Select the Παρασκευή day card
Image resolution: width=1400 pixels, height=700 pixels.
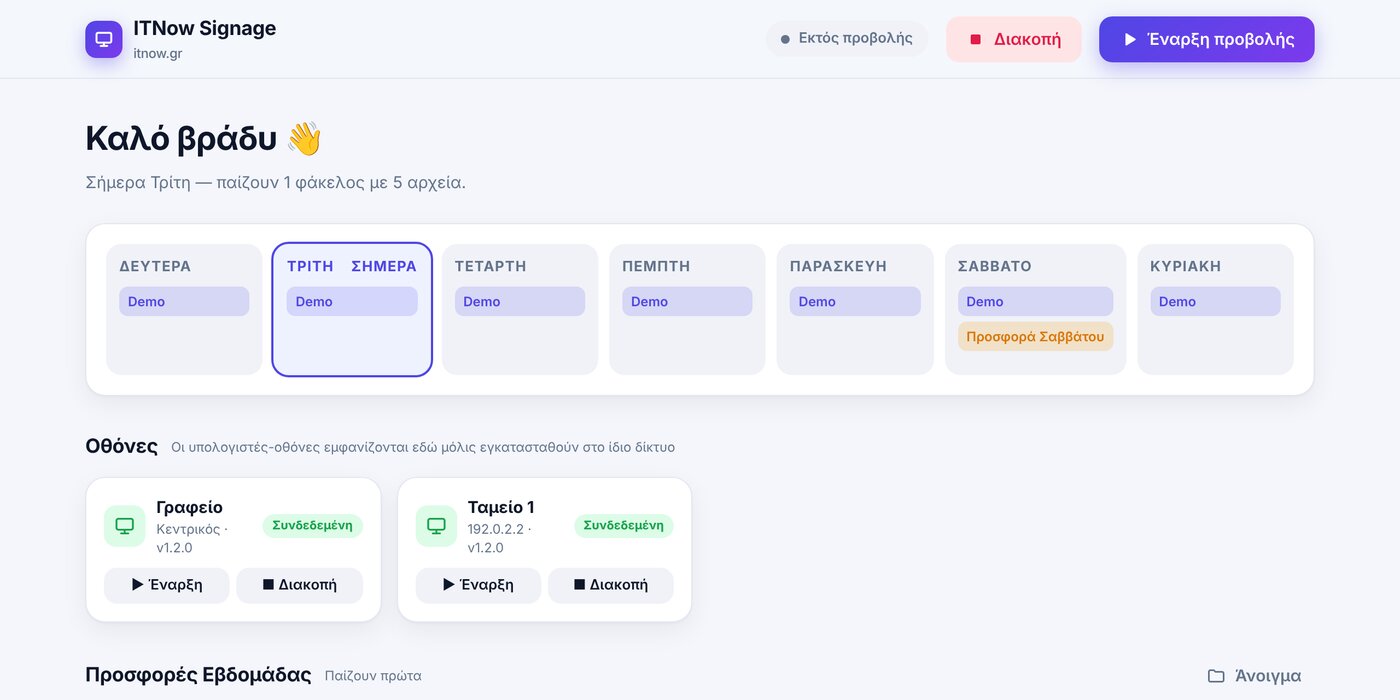point(855,310)
